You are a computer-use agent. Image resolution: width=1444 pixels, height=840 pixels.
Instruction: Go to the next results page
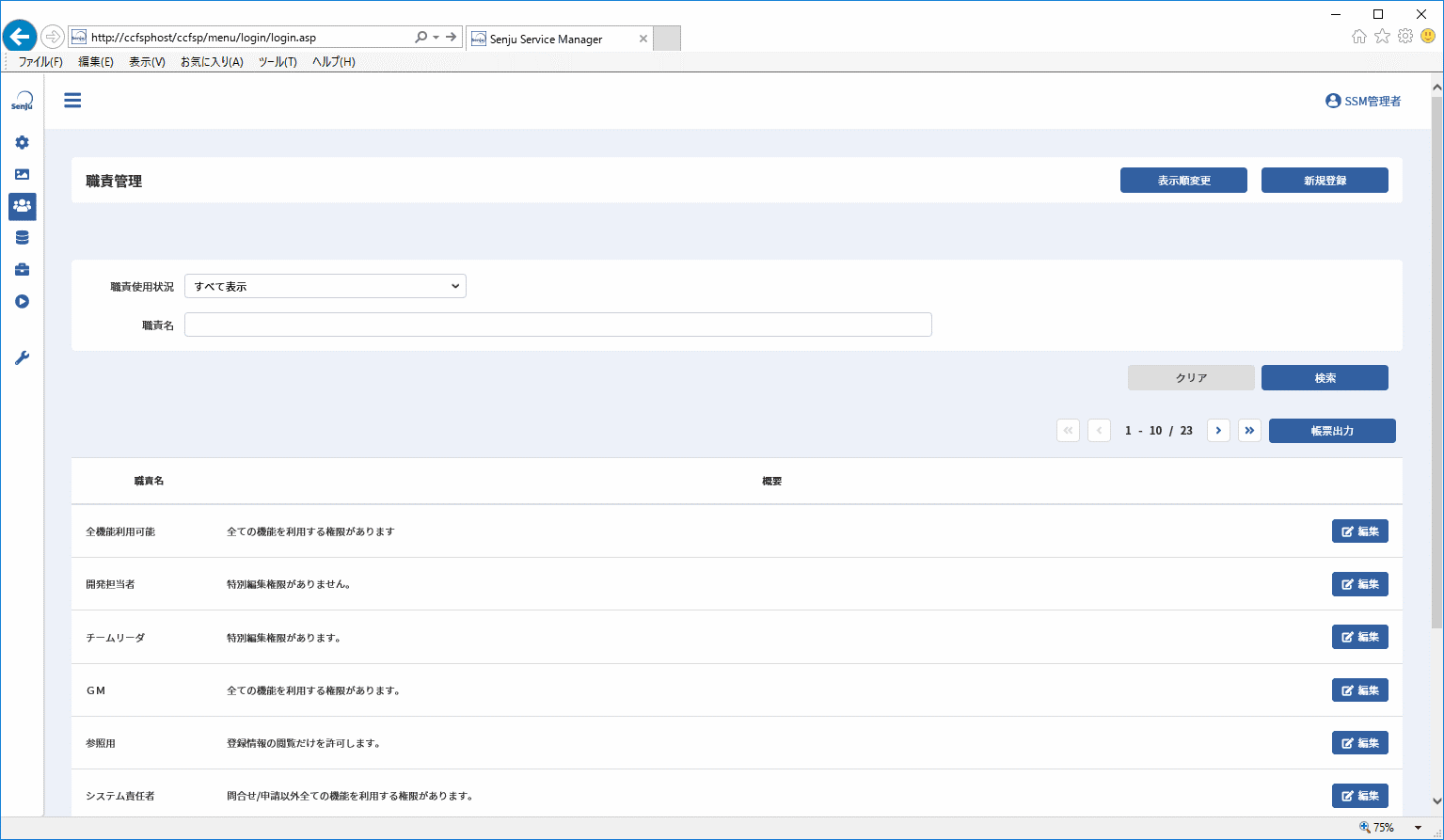[1218, 431]
